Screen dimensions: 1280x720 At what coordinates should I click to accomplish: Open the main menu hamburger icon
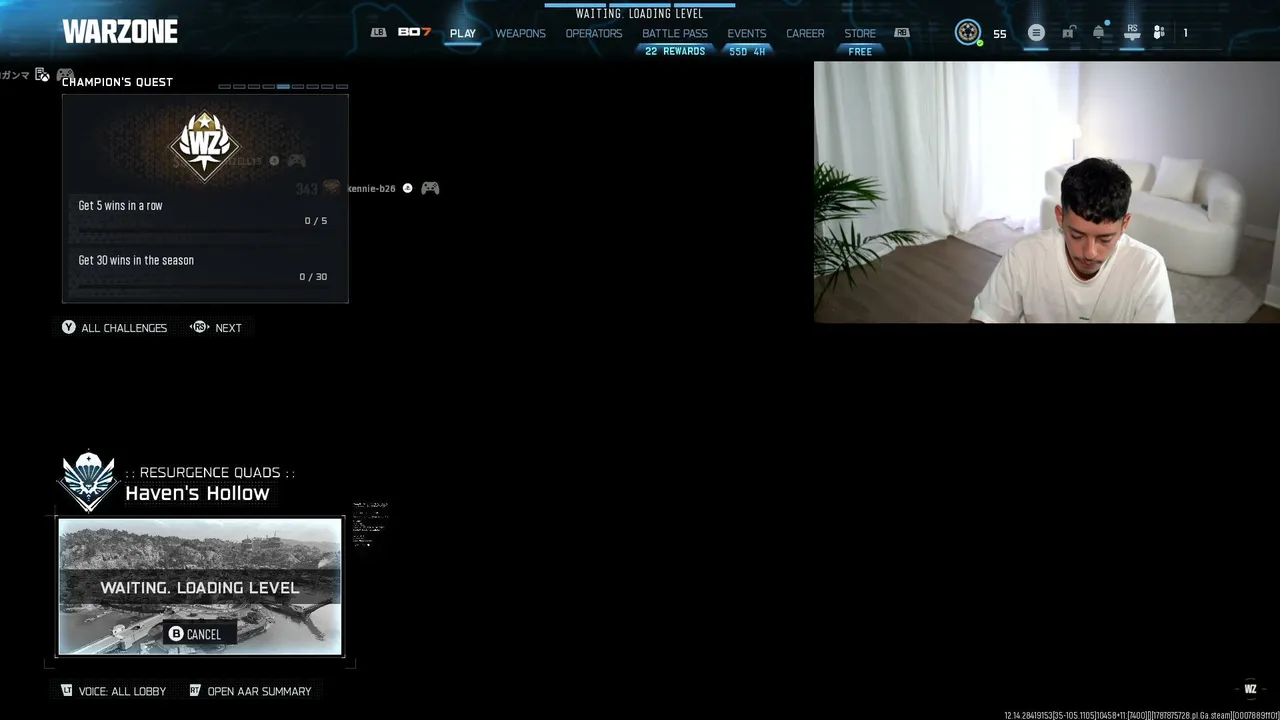point(1036,33)
